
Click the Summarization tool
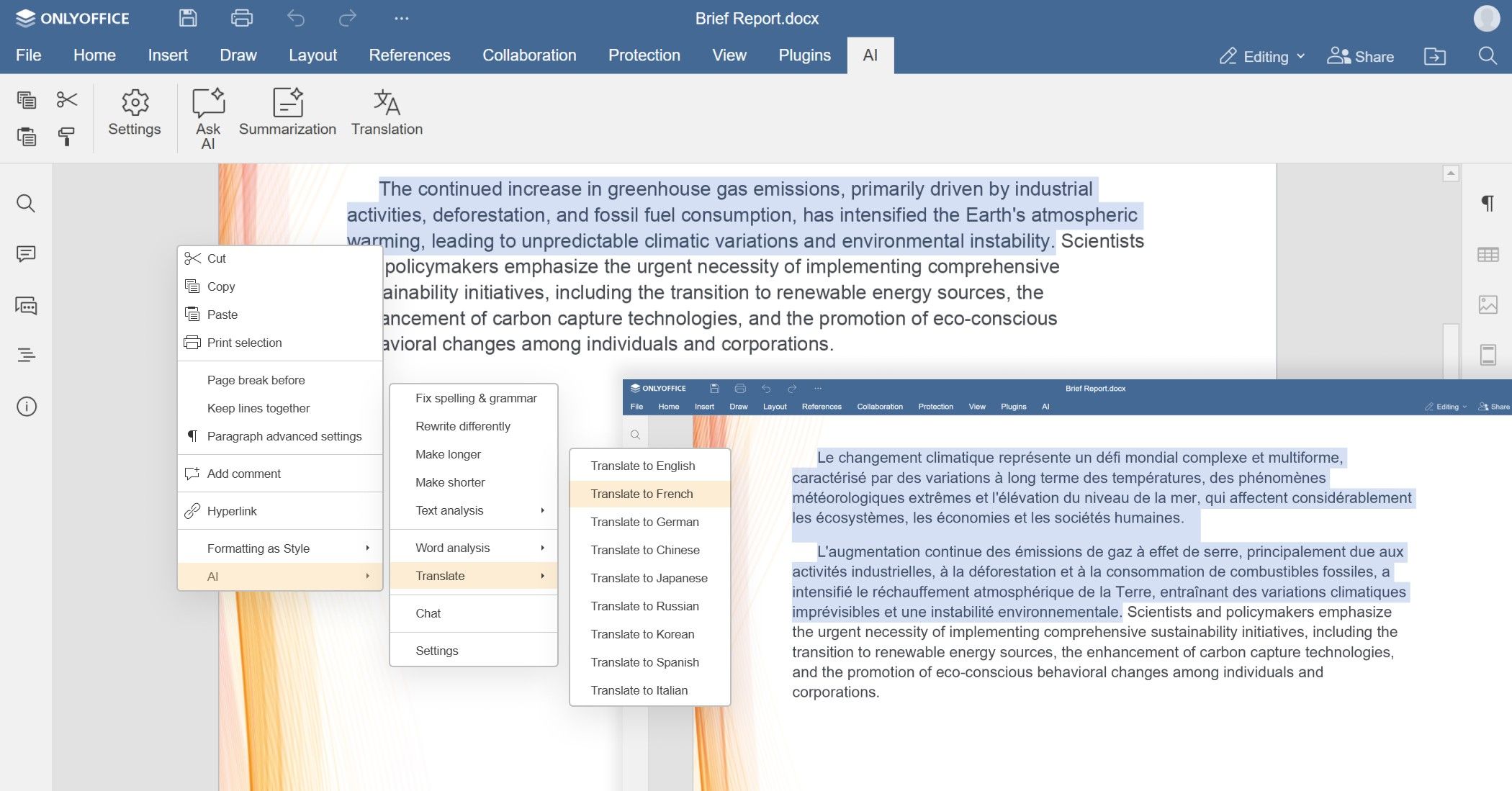click(287, 112)
